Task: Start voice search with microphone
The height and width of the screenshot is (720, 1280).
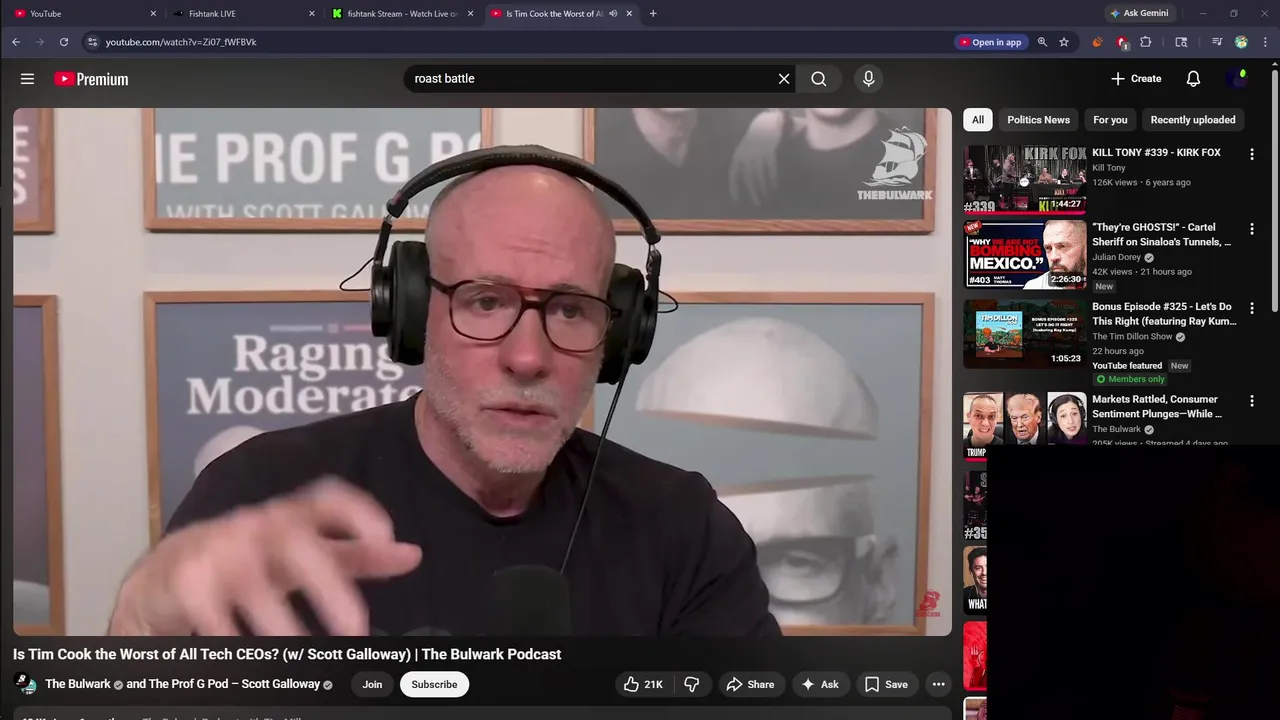Action: [868, 79]
